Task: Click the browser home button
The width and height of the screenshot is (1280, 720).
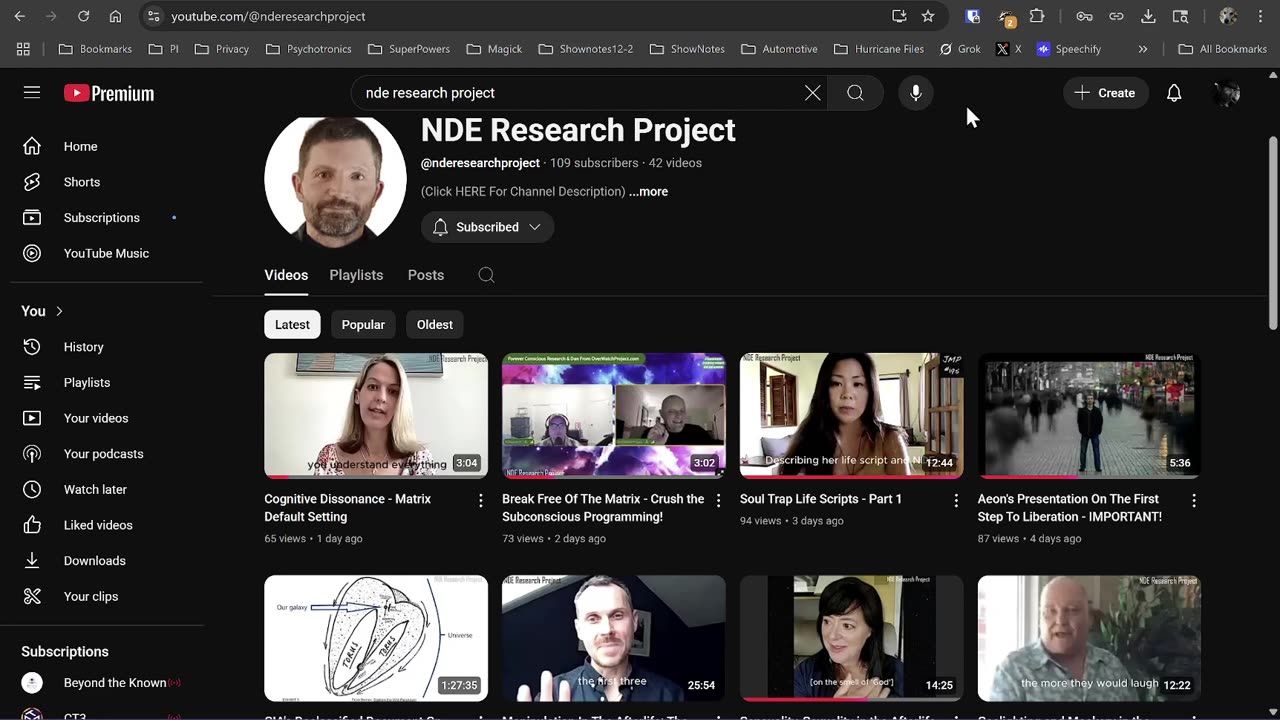Action: (x=116, y=16)
